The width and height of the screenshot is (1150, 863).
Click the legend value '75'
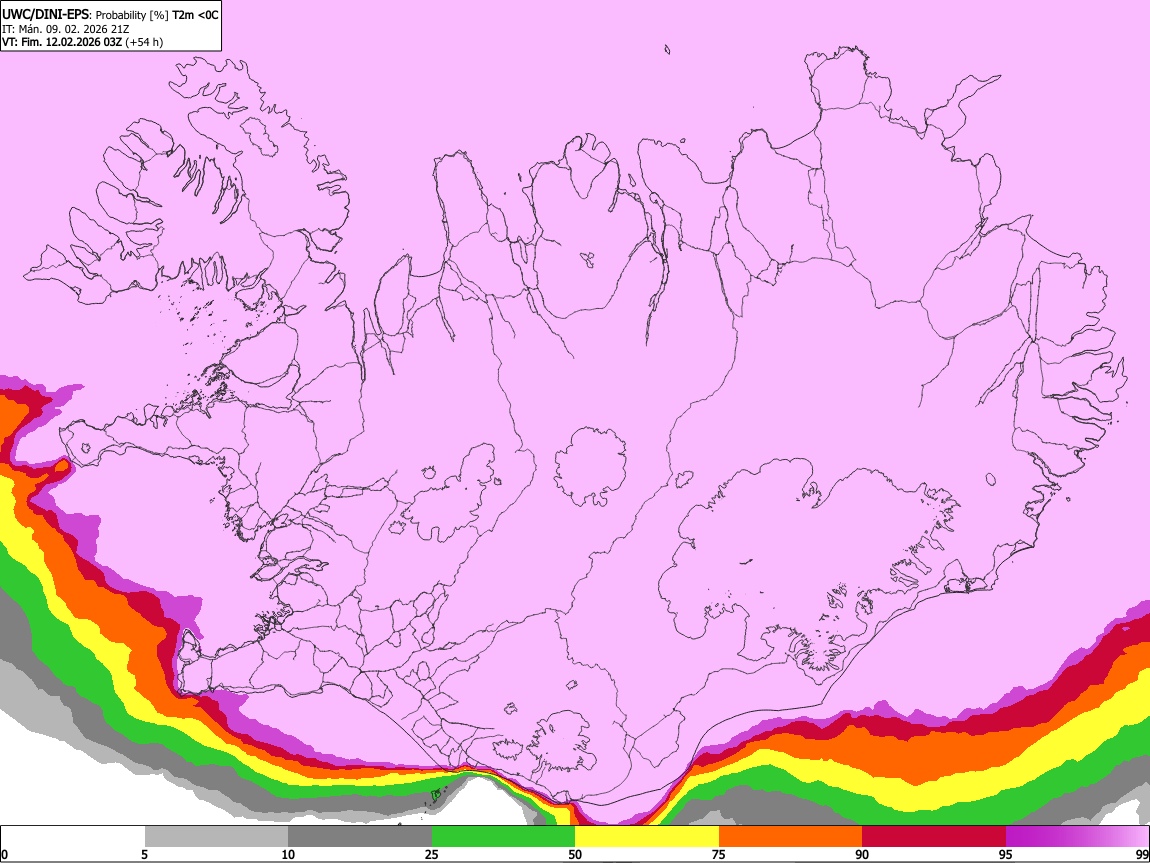click(x=719, y=855)
